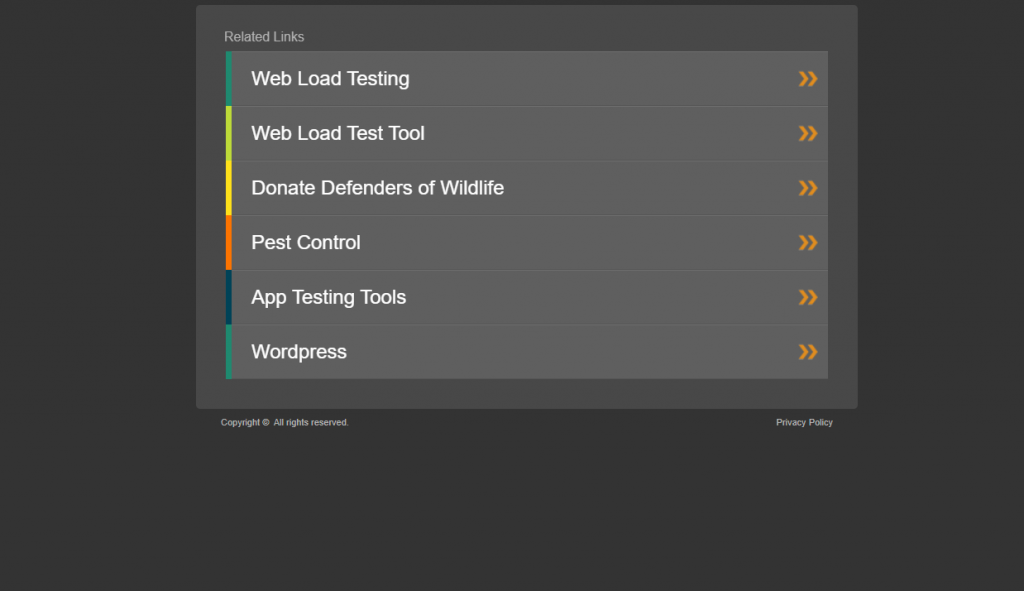Viewport: 1024px width, 591px height.
Task: Click the arrow icon next to App Testing Tools
Action: pos(808,297)
